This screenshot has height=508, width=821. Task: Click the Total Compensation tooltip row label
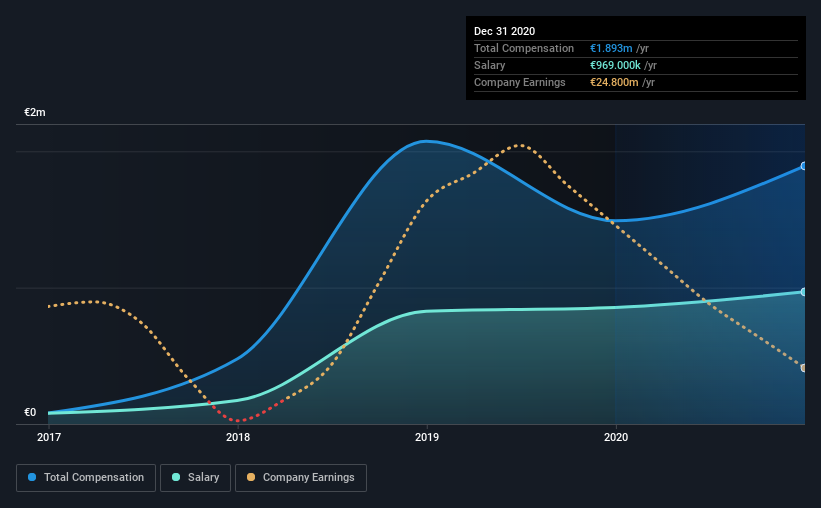click(x=524, y=48)
